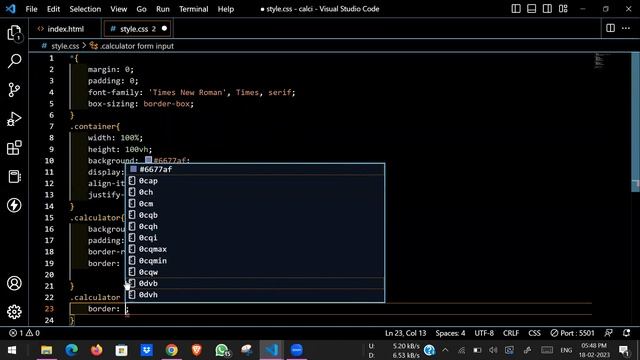This screenshot has height=360, width=640.
Task: Click .calculator form input breadcrumb
Action: click(137, 46)
